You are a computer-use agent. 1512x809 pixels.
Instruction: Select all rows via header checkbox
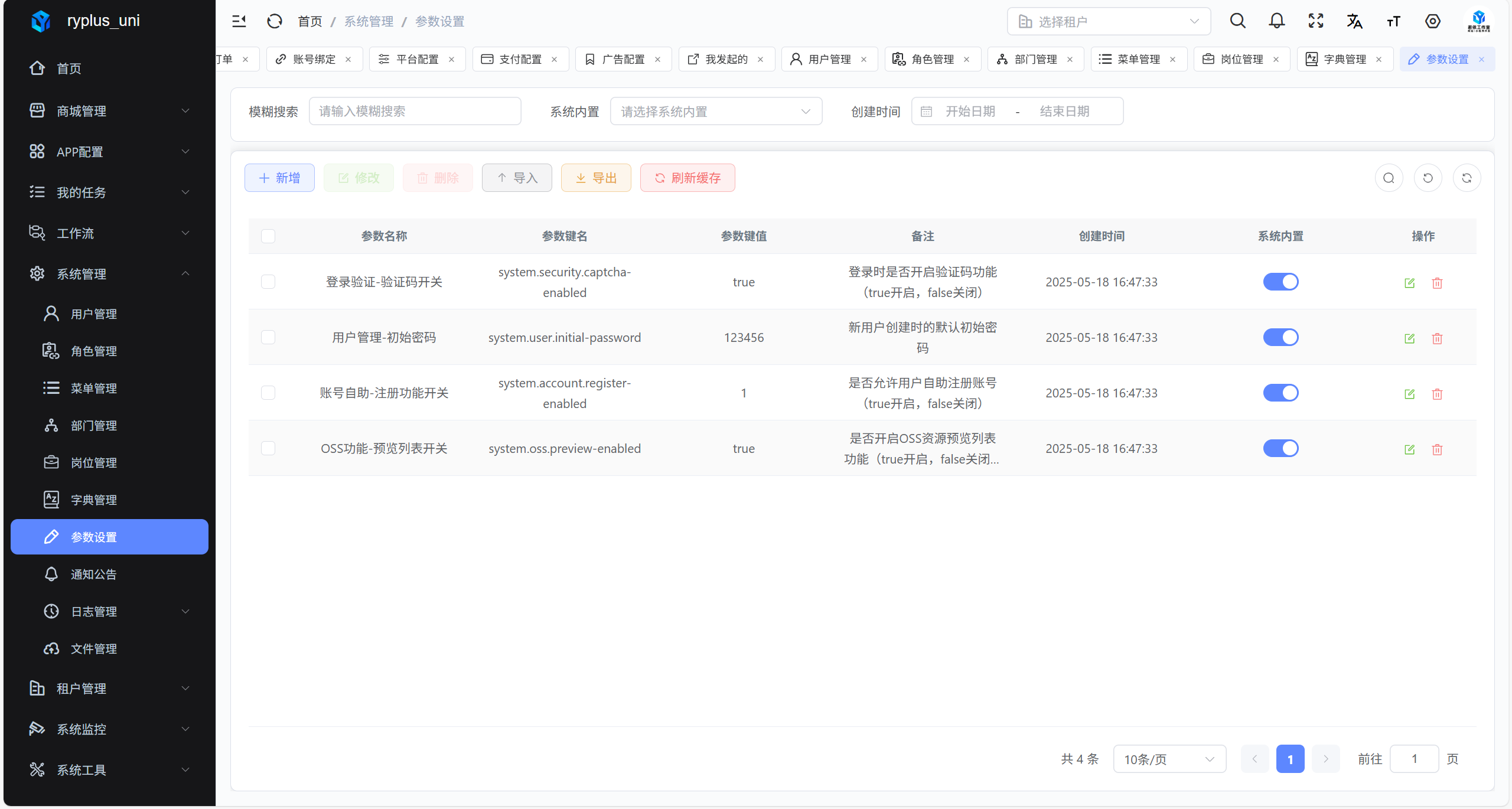[268, 236]
